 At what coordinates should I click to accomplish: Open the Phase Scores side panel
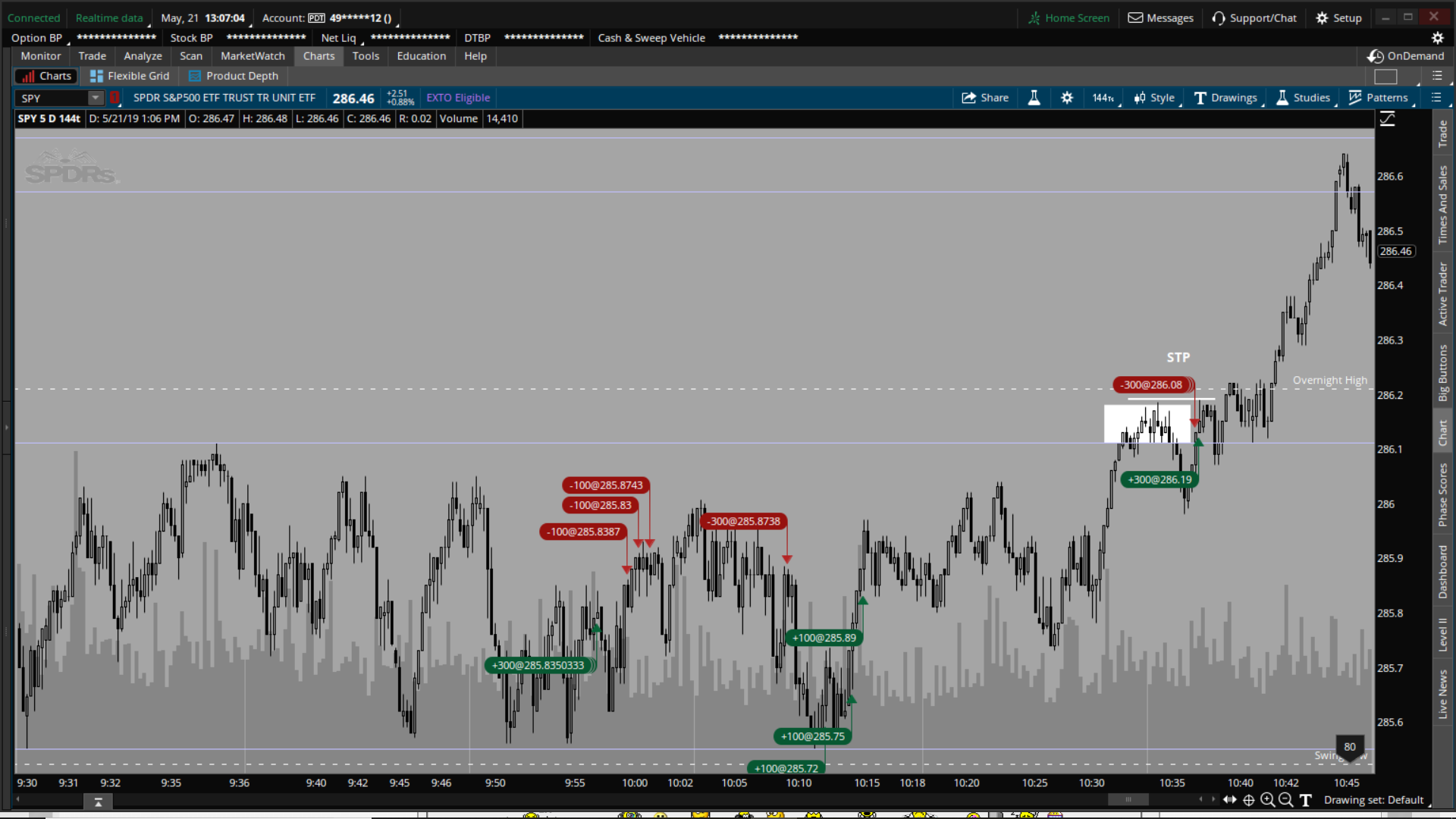click(1443, 495)
